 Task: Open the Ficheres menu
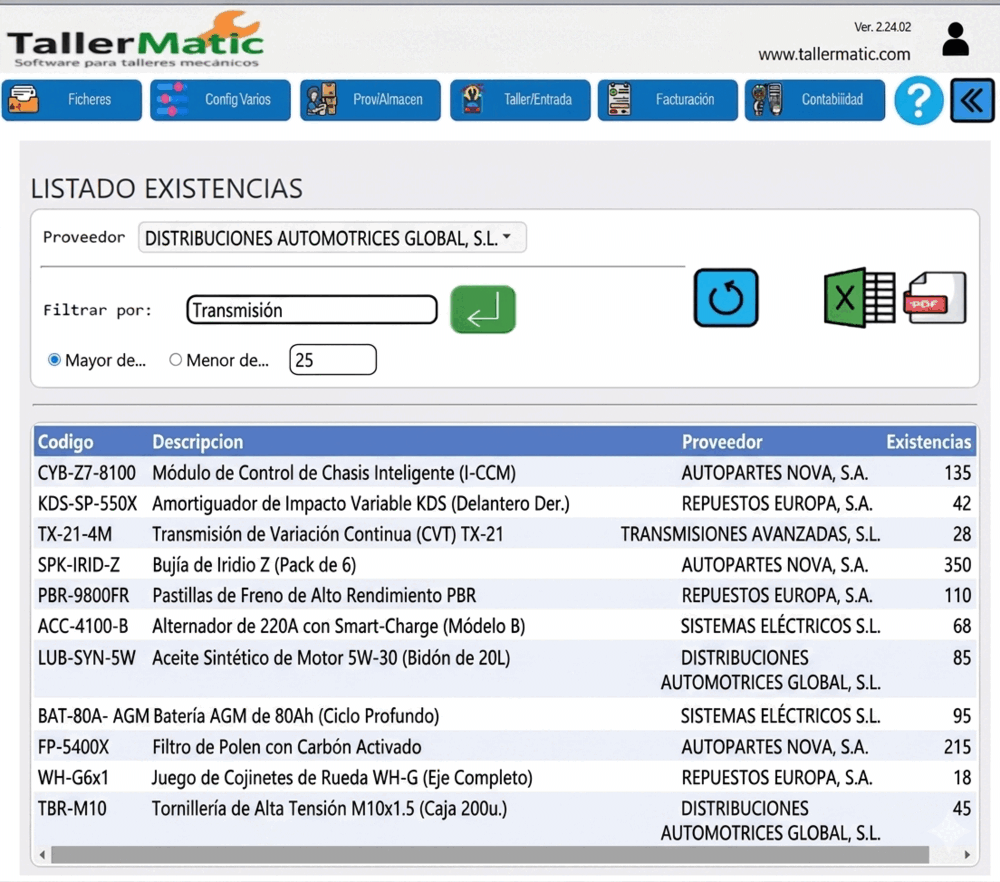coord(72,100)
